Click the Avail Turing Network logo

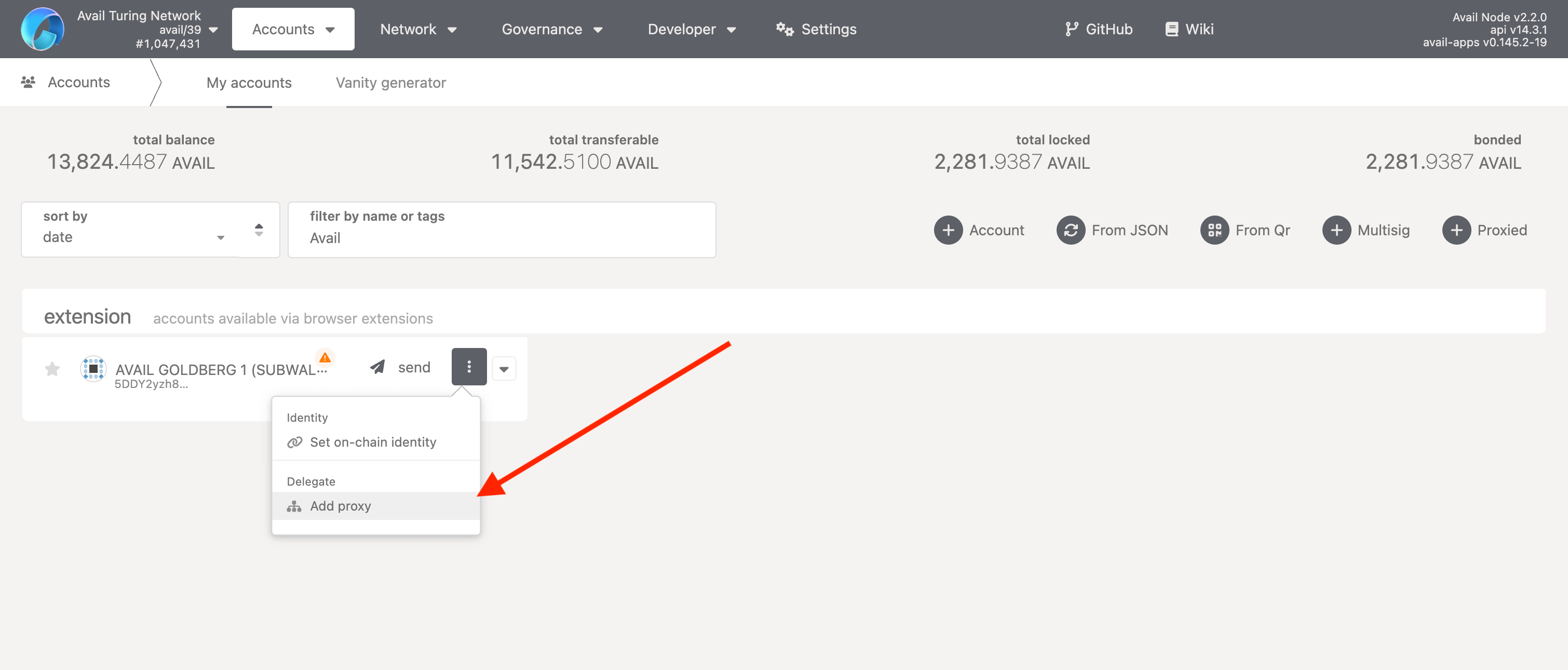tap(42, 29)
